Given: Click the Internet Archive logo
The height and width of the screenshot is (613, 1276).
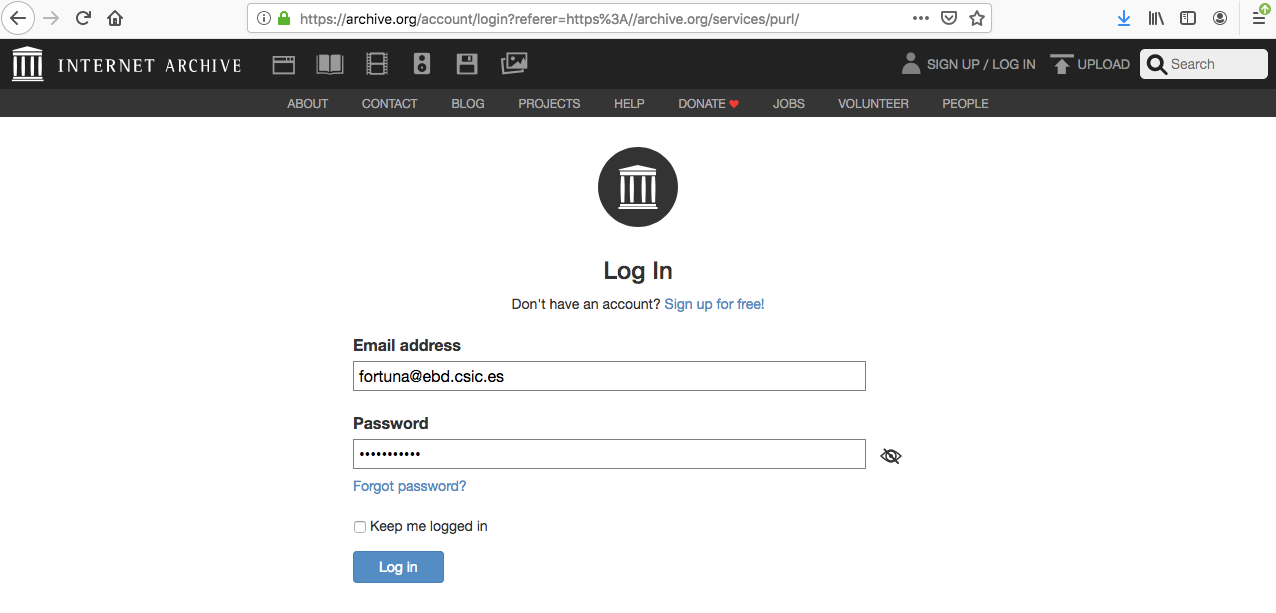Looking at the screenshot, I should tap(127, 65).
